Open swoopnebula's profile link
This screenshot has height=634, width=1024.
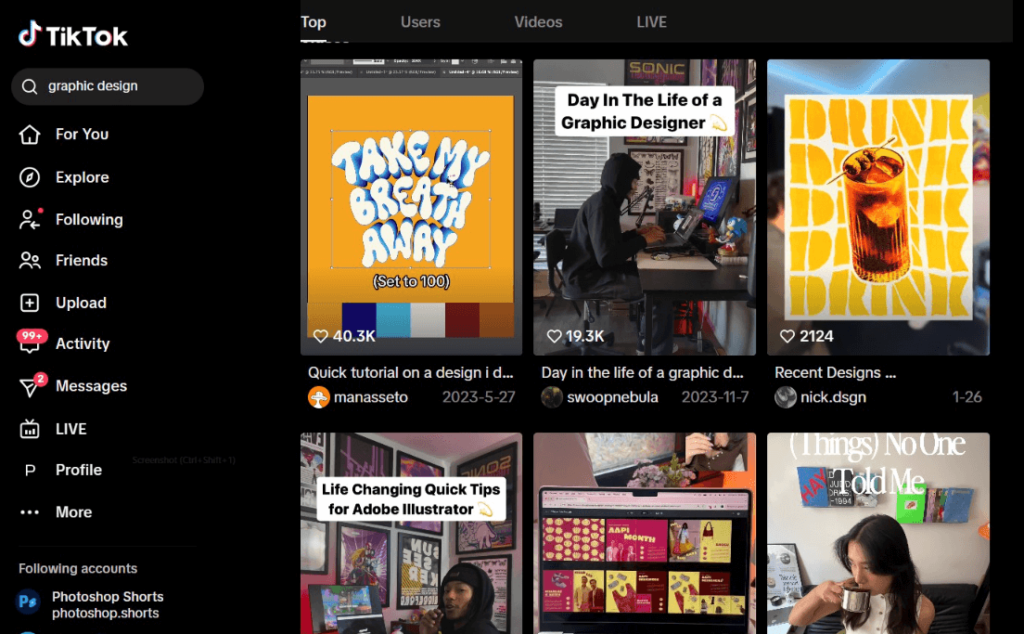coord(614,397)
